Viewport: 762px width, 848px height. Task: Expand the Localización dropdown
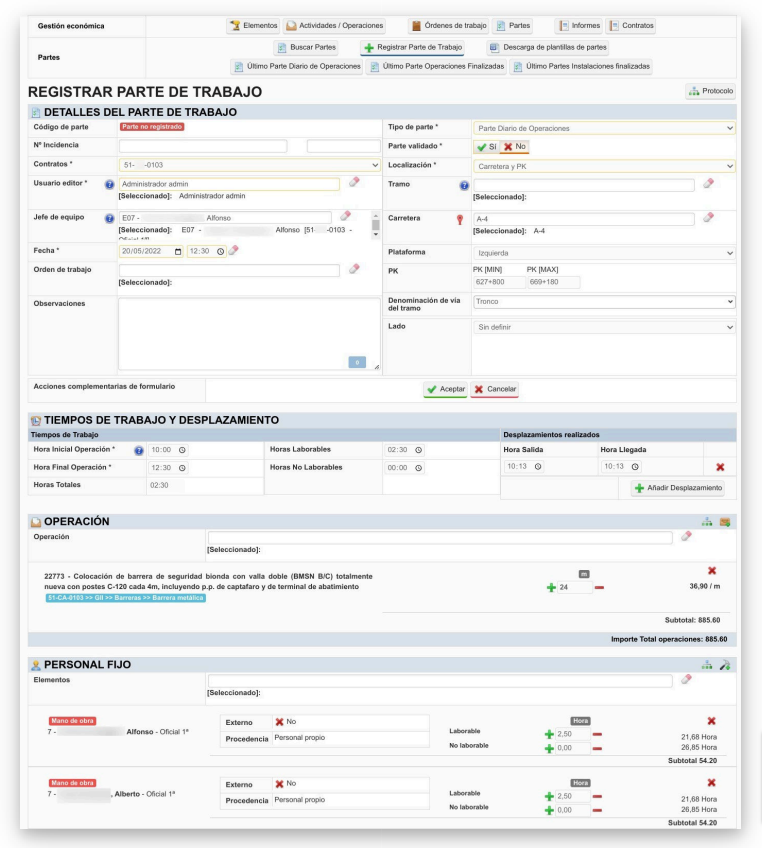(x=604, y=166)
